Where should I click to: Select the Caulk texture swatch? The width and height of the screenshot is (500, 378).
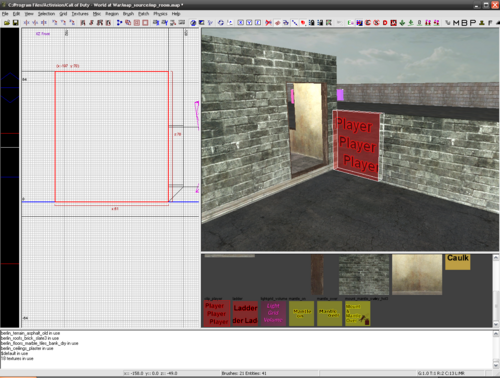tap(458, 262)
